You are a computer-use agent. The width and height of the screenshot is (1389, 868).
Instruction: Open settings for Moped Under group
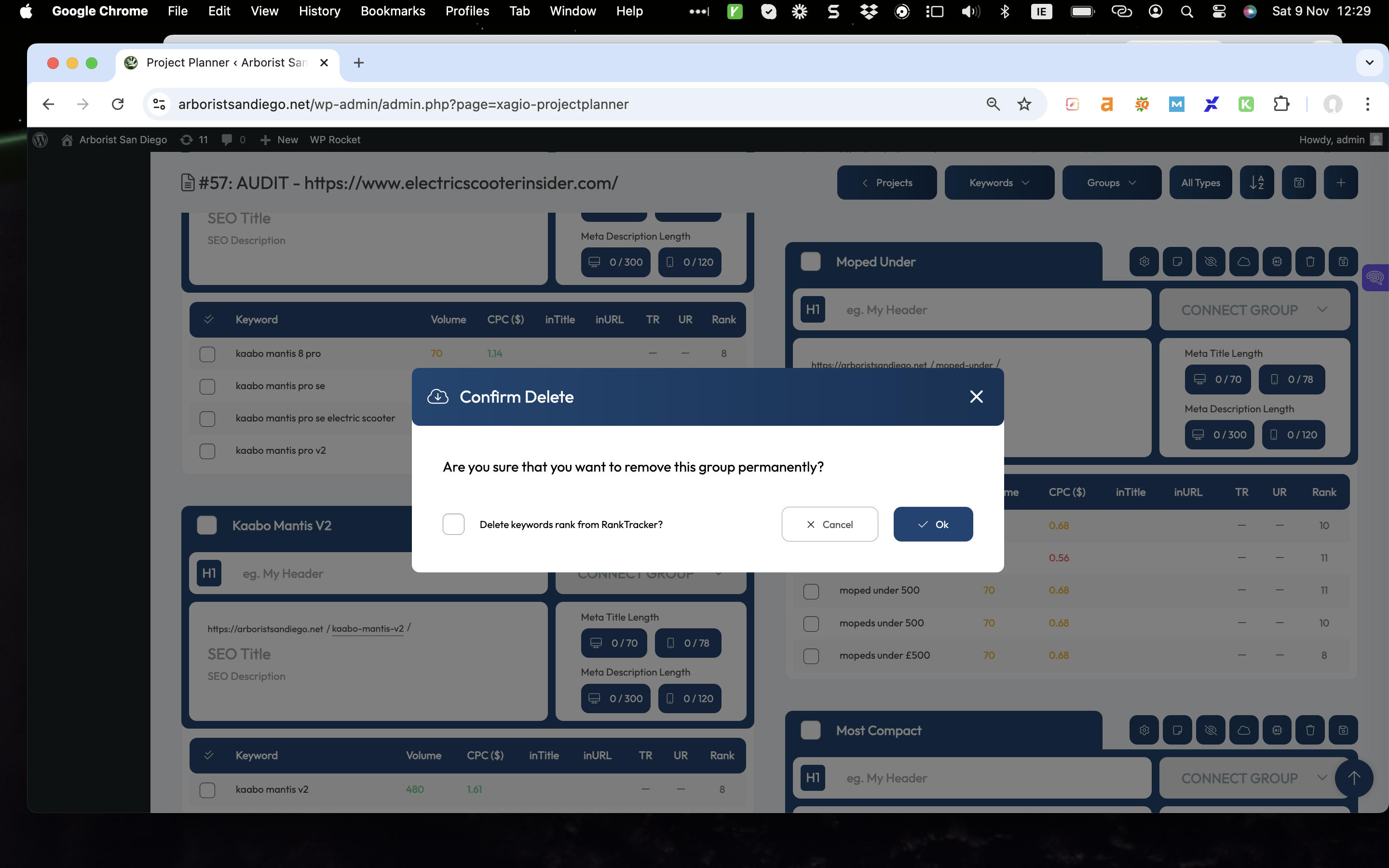click(x=1144, y=262)
